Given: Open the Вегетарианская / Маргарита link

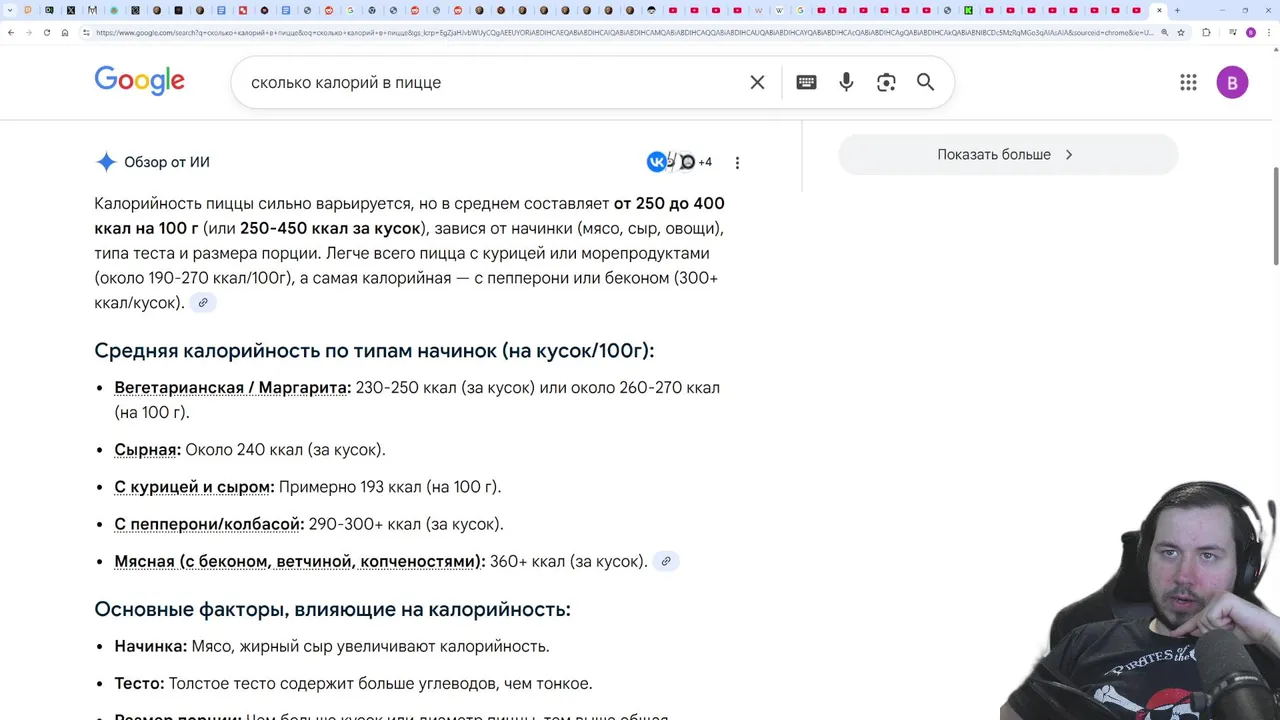Looking at the screenshot, I should tap(230, 387).
